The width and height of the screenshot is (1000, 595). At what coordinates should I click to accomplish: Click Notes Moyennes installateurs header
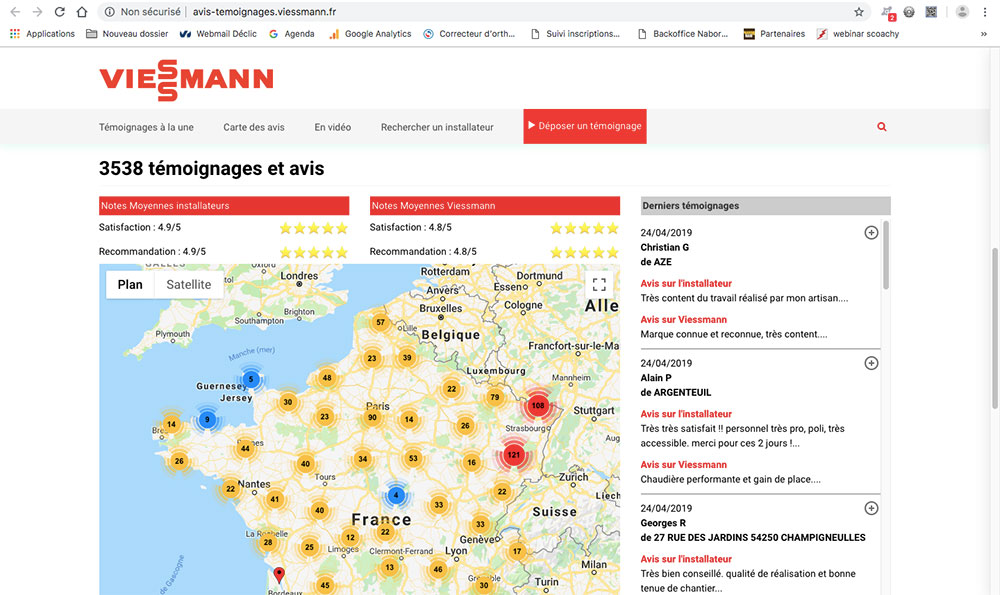point(224,205)
